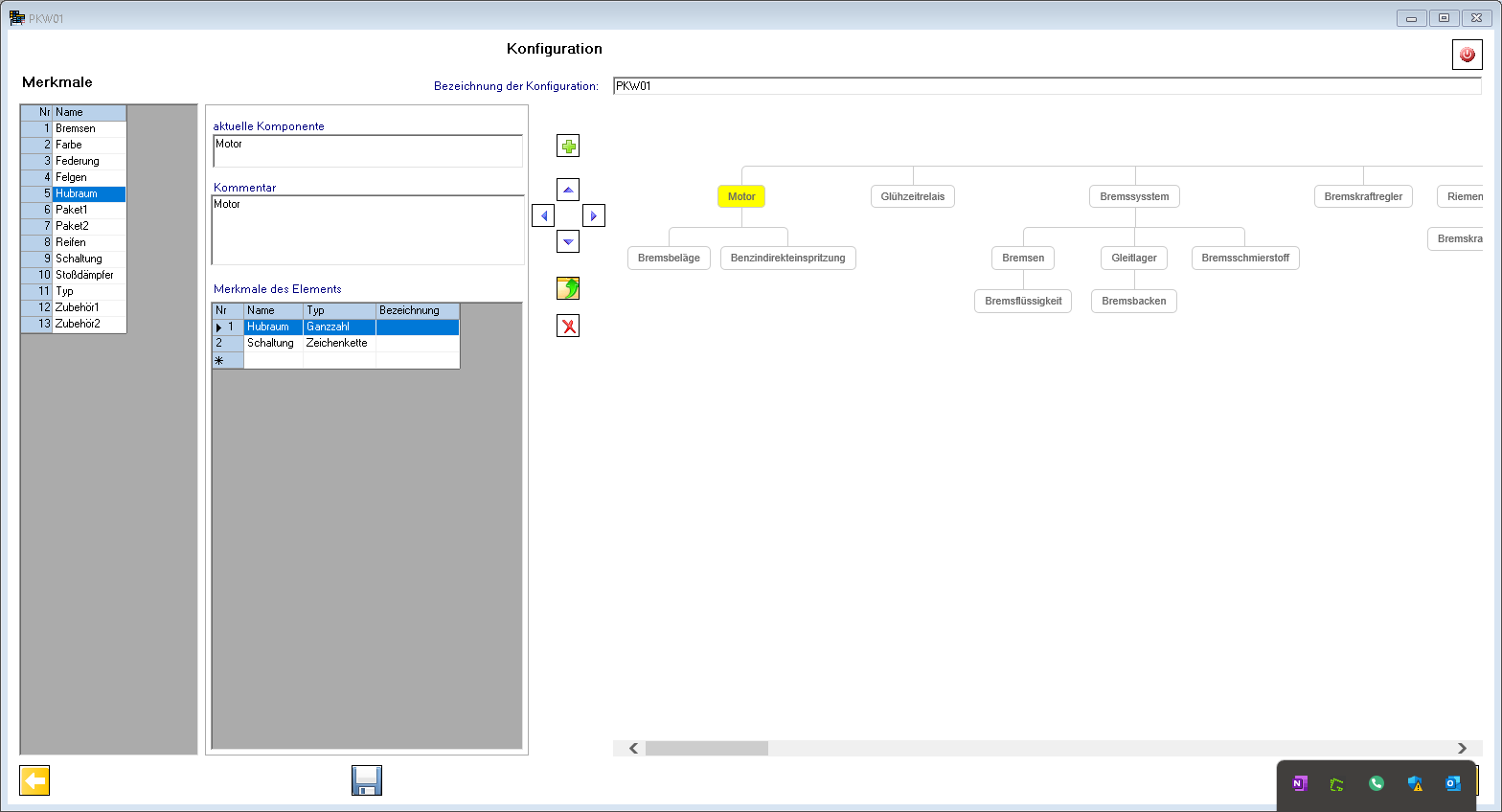Select Schaltung in the Merkmale list
The image size is (1502, 812).
(79, 259)
